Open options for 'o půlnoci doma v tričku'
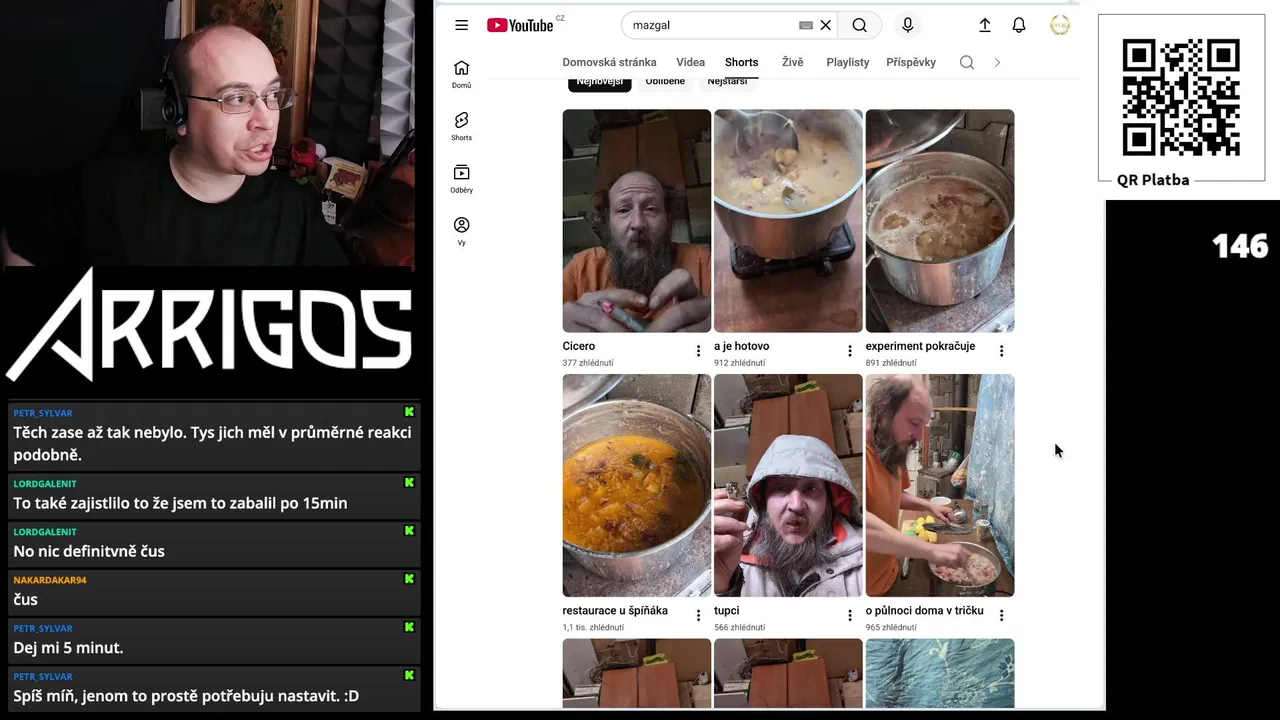This screenshot has width=1280, height=720. (x=1001, y=615)
